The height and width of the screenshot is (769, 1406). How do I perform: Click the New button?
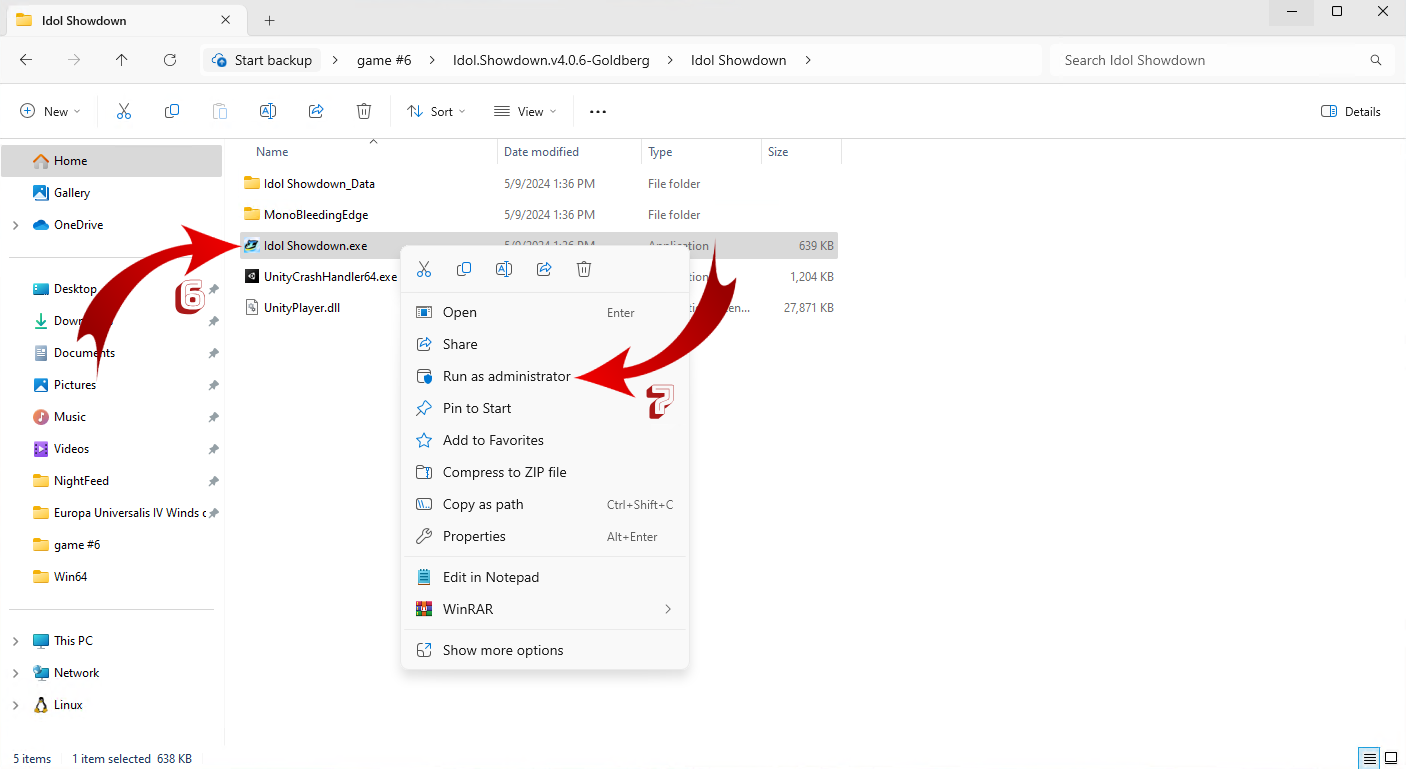point(50,111)
